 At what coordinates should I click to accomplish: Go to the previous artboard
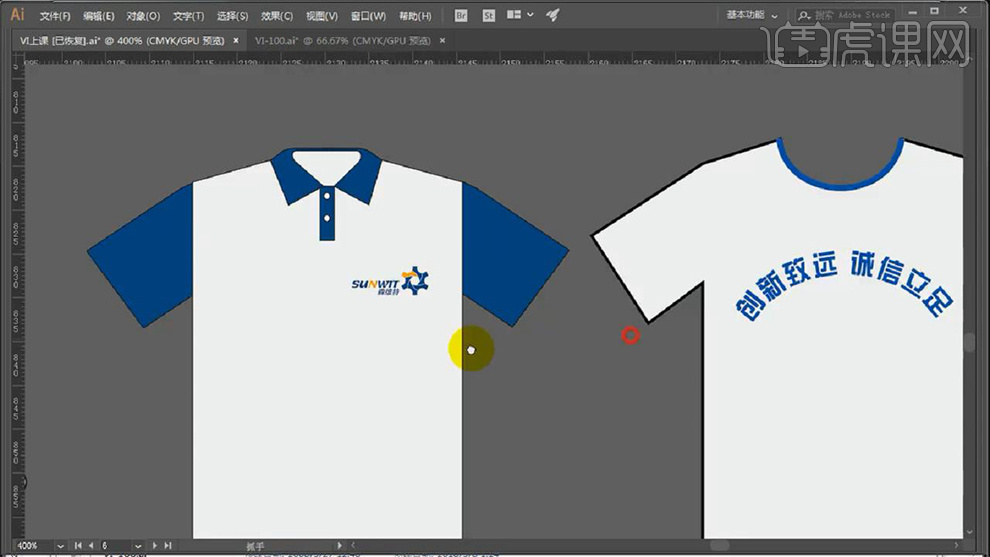coord(90,546)
